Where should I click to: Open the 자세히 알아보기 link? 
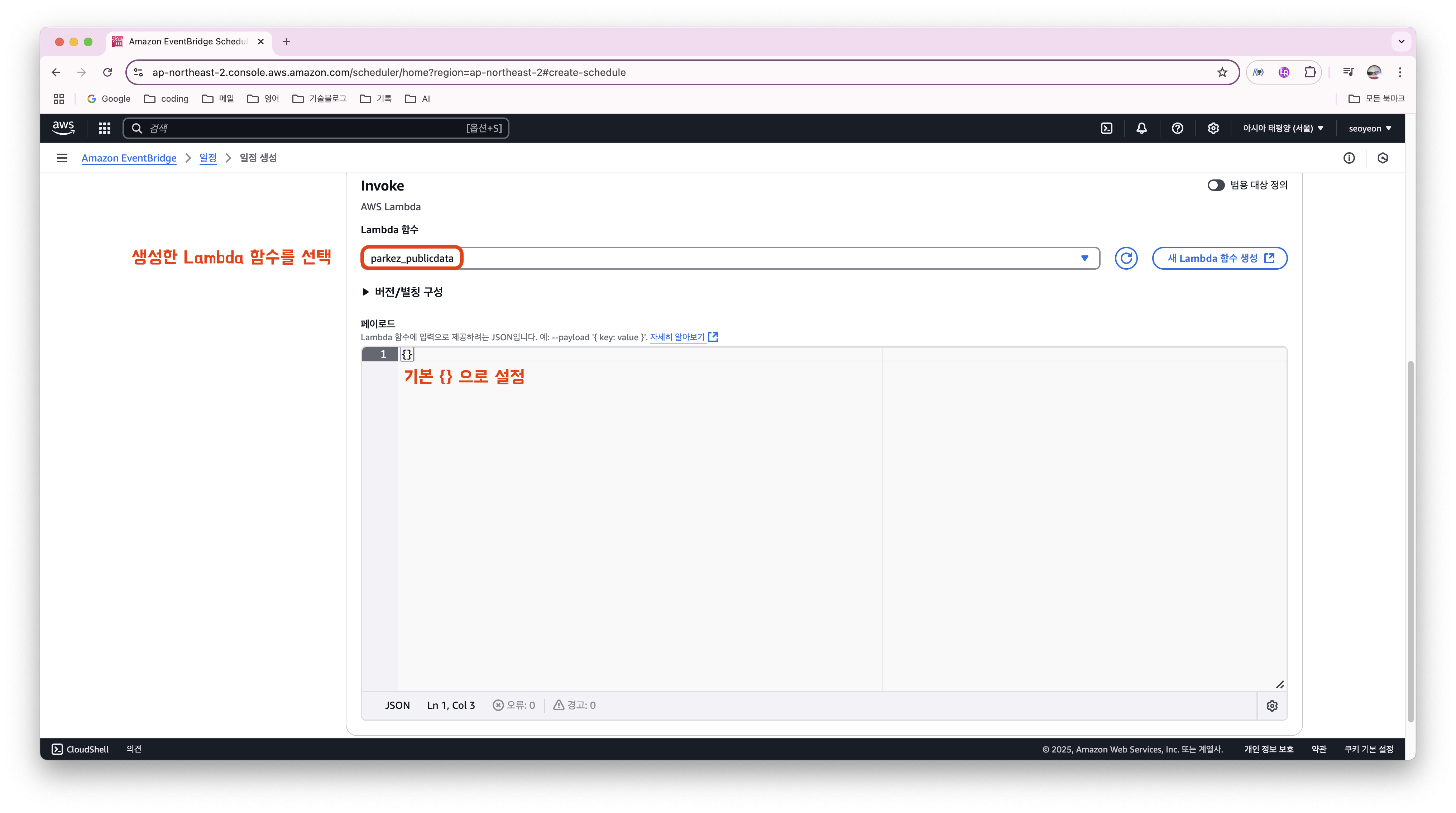684,337
